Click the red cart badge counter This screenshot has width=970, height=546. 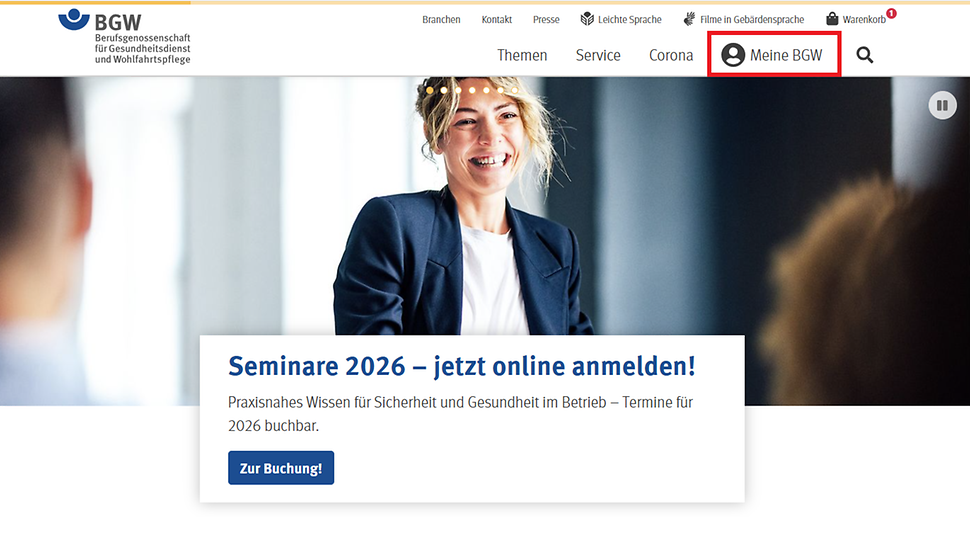click(x=891, y=13)
